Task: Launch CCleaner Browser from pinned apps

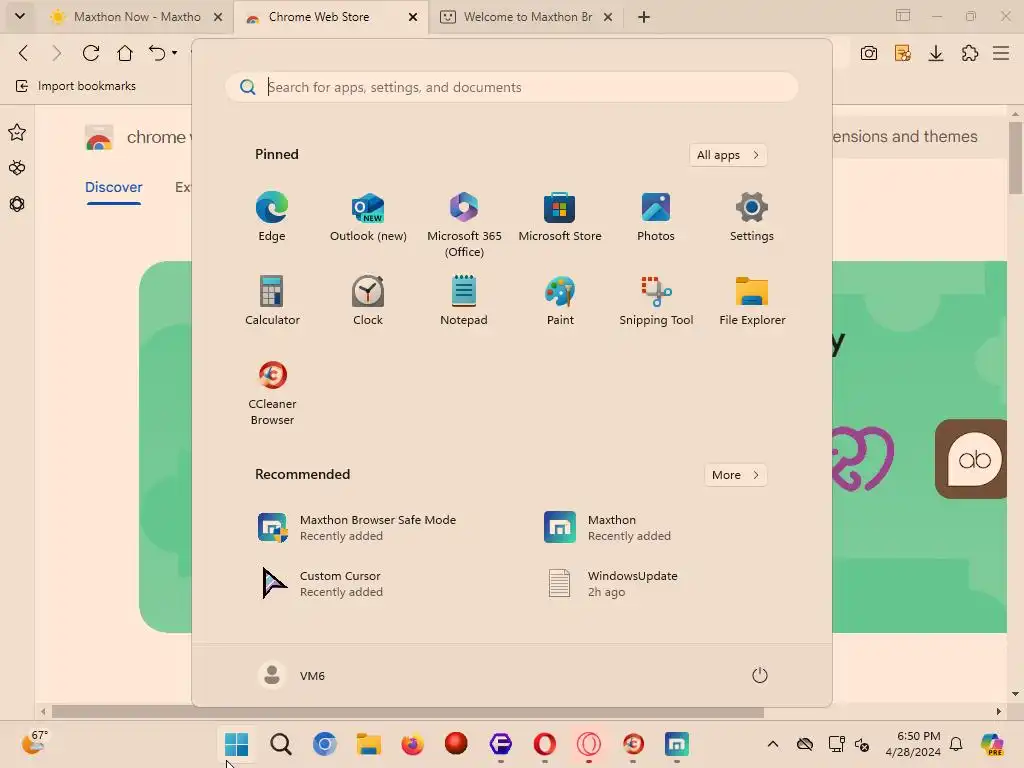Action: click(x=272, y=392)
